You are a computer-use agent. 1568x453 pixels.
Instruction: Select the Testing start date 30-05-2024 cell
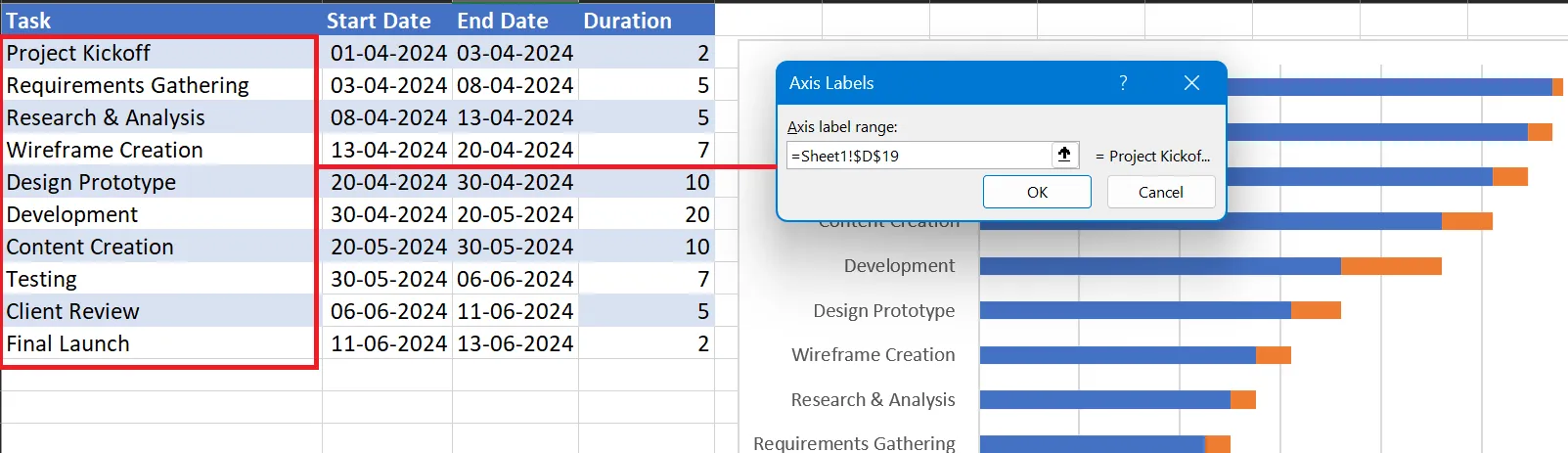[x=387, y=279]
